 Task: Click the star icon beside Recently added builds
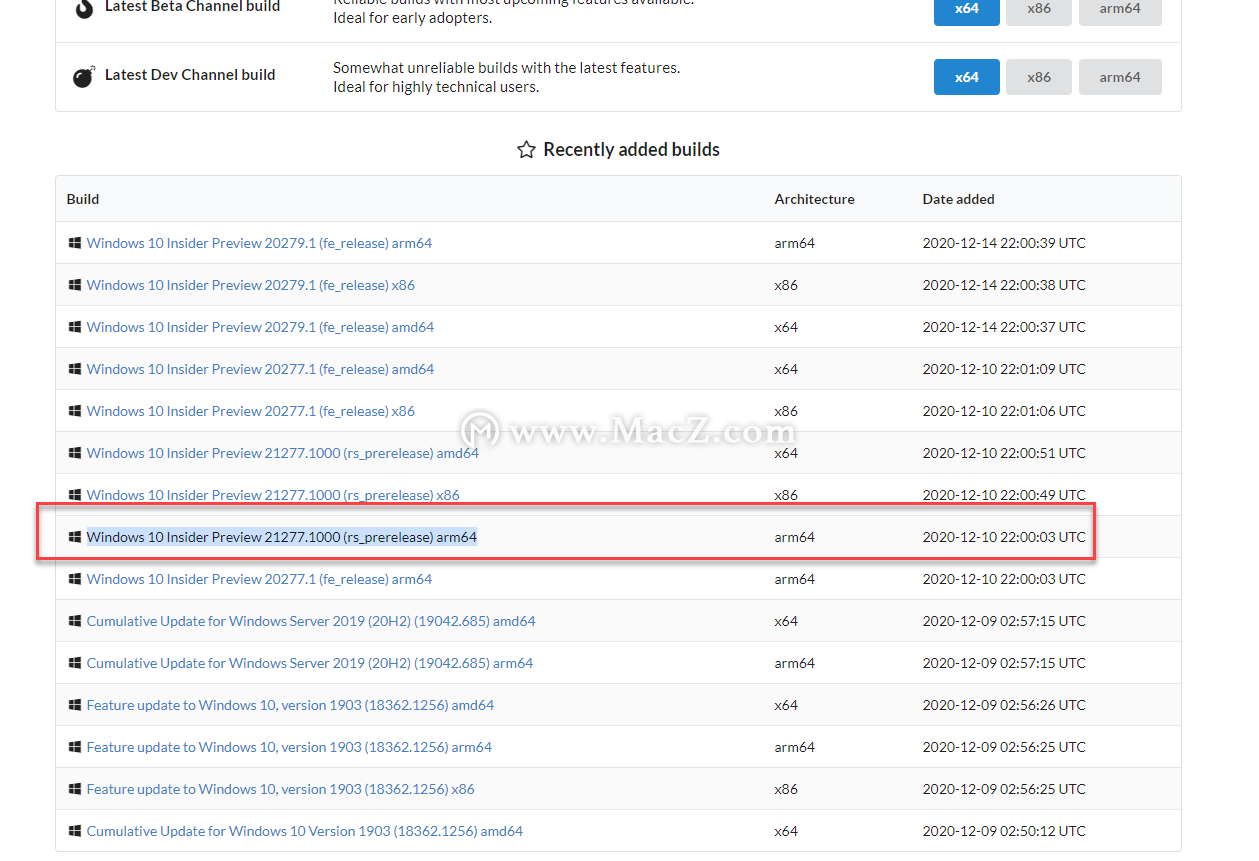526,150
